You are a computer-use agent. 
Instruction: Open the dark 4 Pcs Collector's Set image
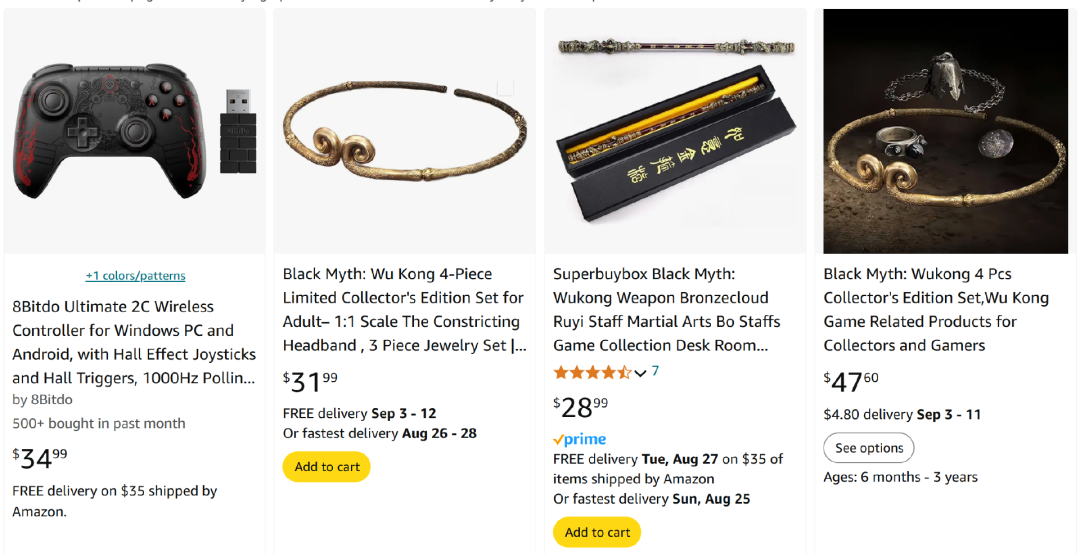point(945,131)
